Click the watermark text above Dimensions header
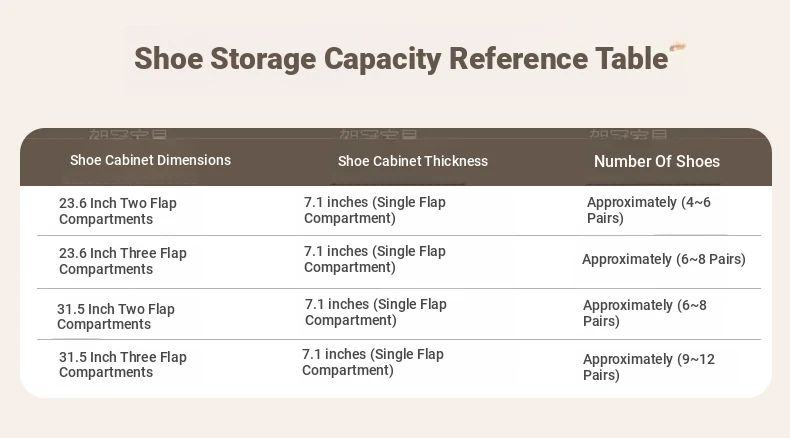This screenshot has width=790, height=438. click(x=128, y=135)
